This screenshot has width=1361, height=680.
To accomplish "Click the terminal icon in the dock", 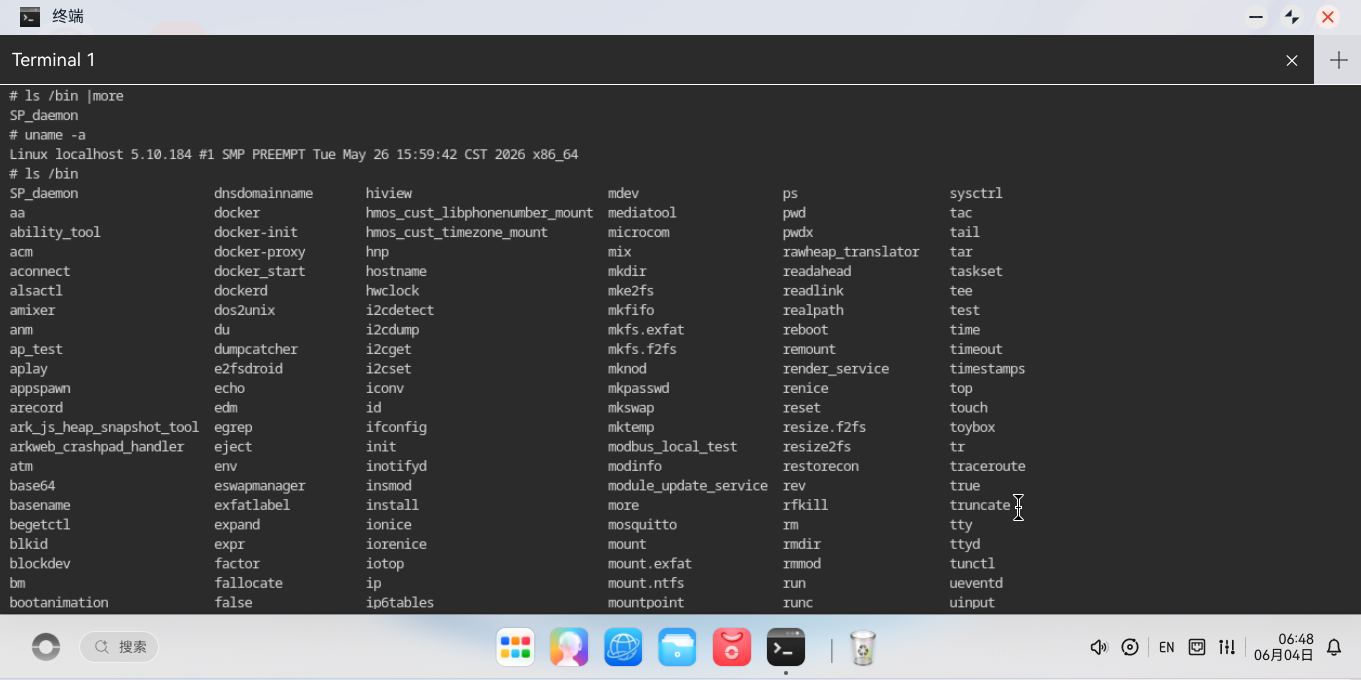I will pyautogui.click(x=785, y=647).
